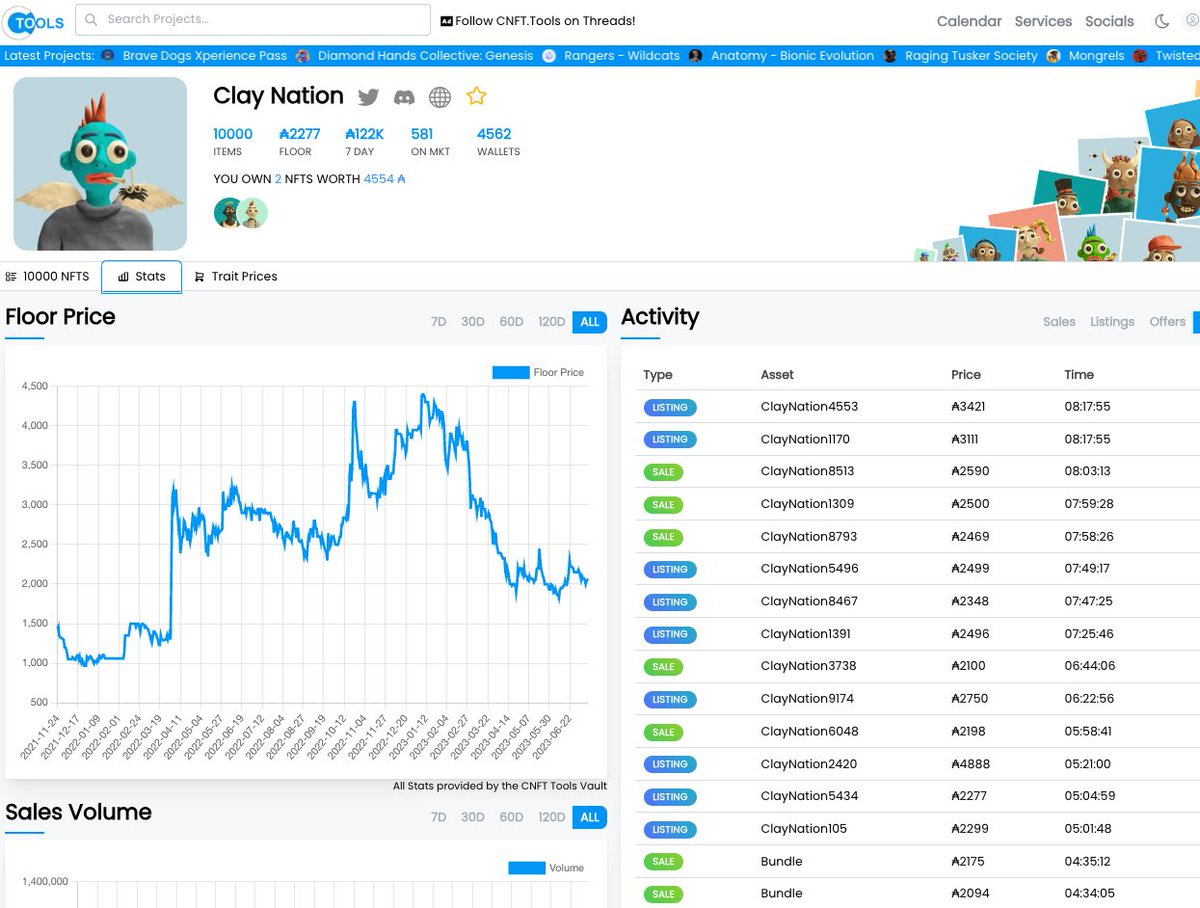Screen dimensions: 1200x908
Task: Open the Follow CNFT.Tools on Threads link
Action: point(538,20)
